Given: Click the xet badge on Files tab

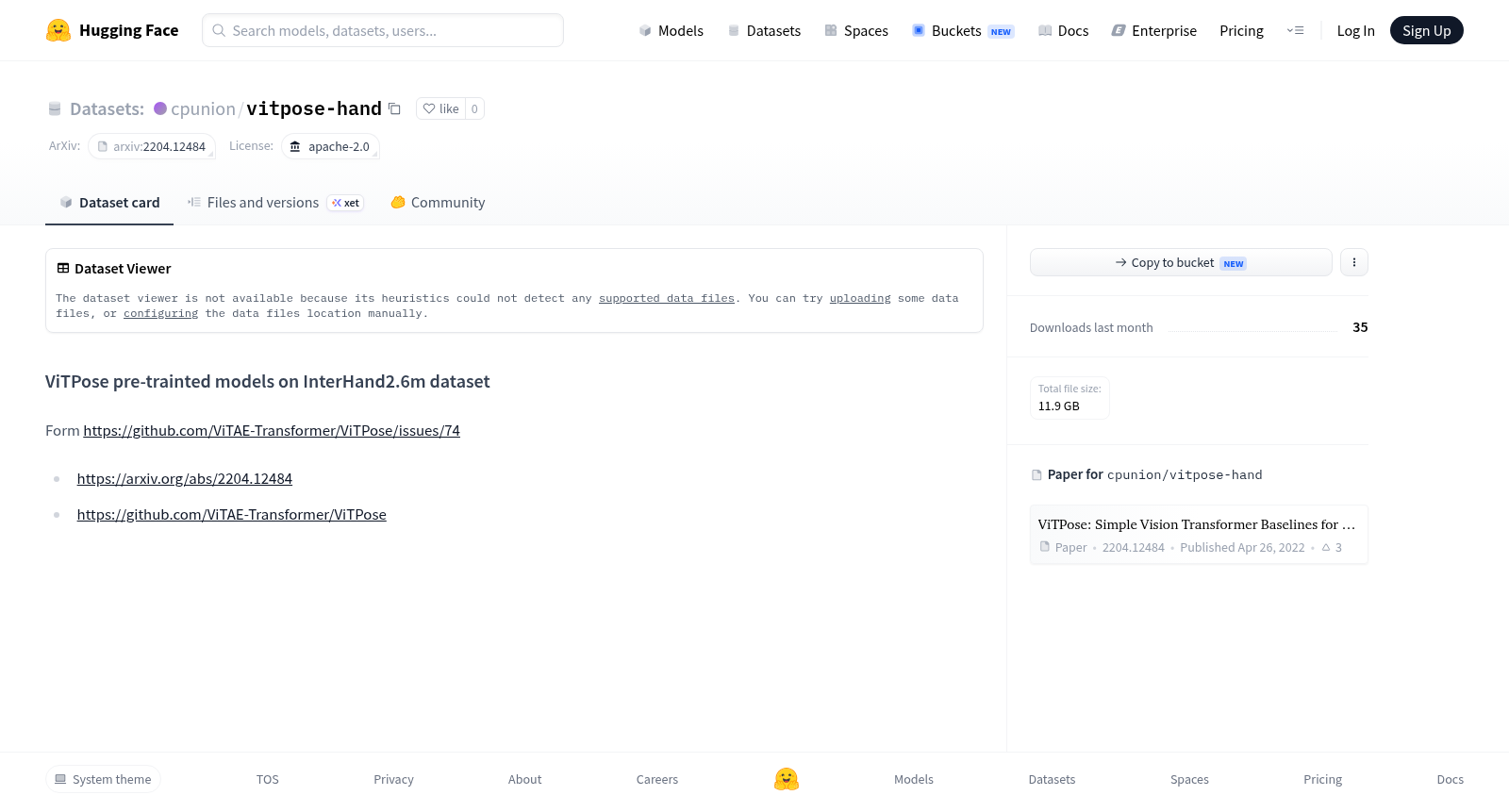Looking at the screenshot, I should (x=345, y=203).
